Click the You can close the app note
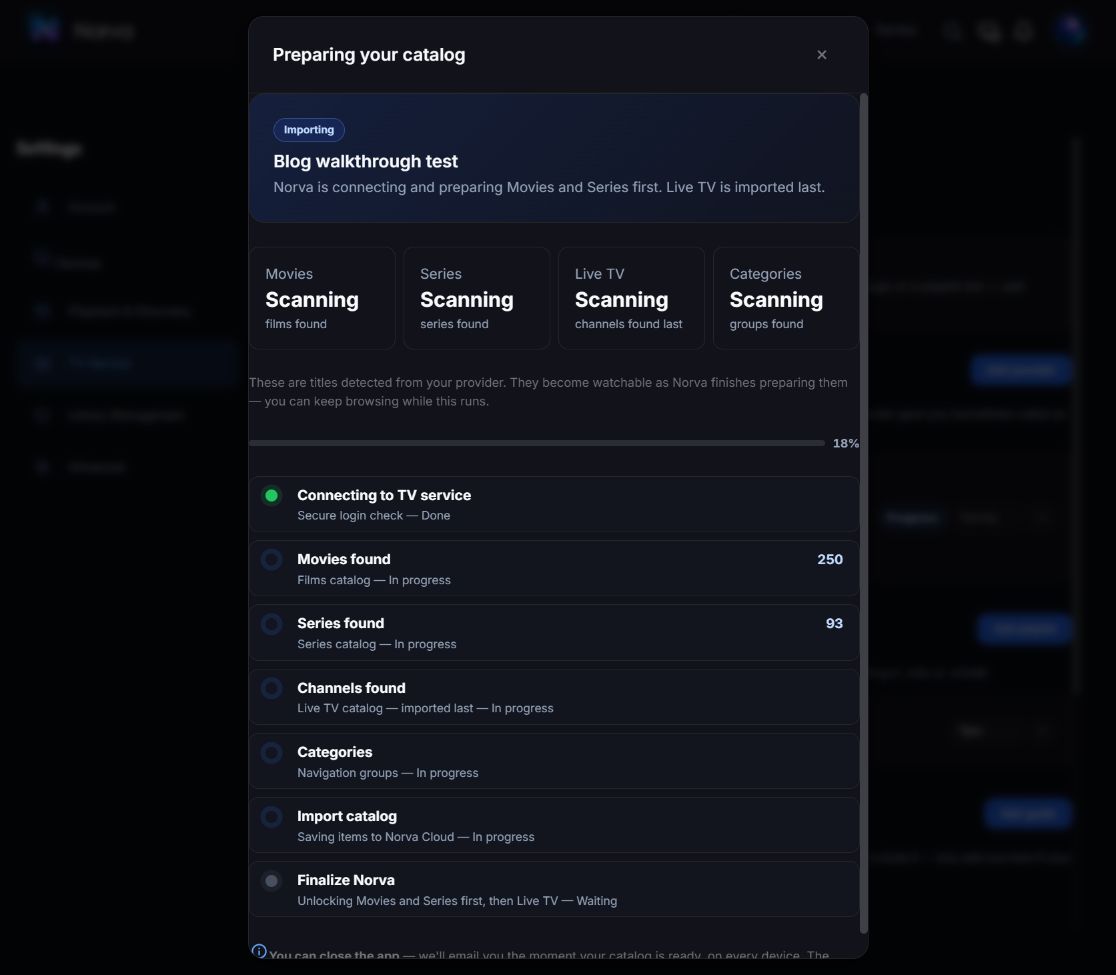The height and width of the screenshot is (975, 1116). click(549, 954)
